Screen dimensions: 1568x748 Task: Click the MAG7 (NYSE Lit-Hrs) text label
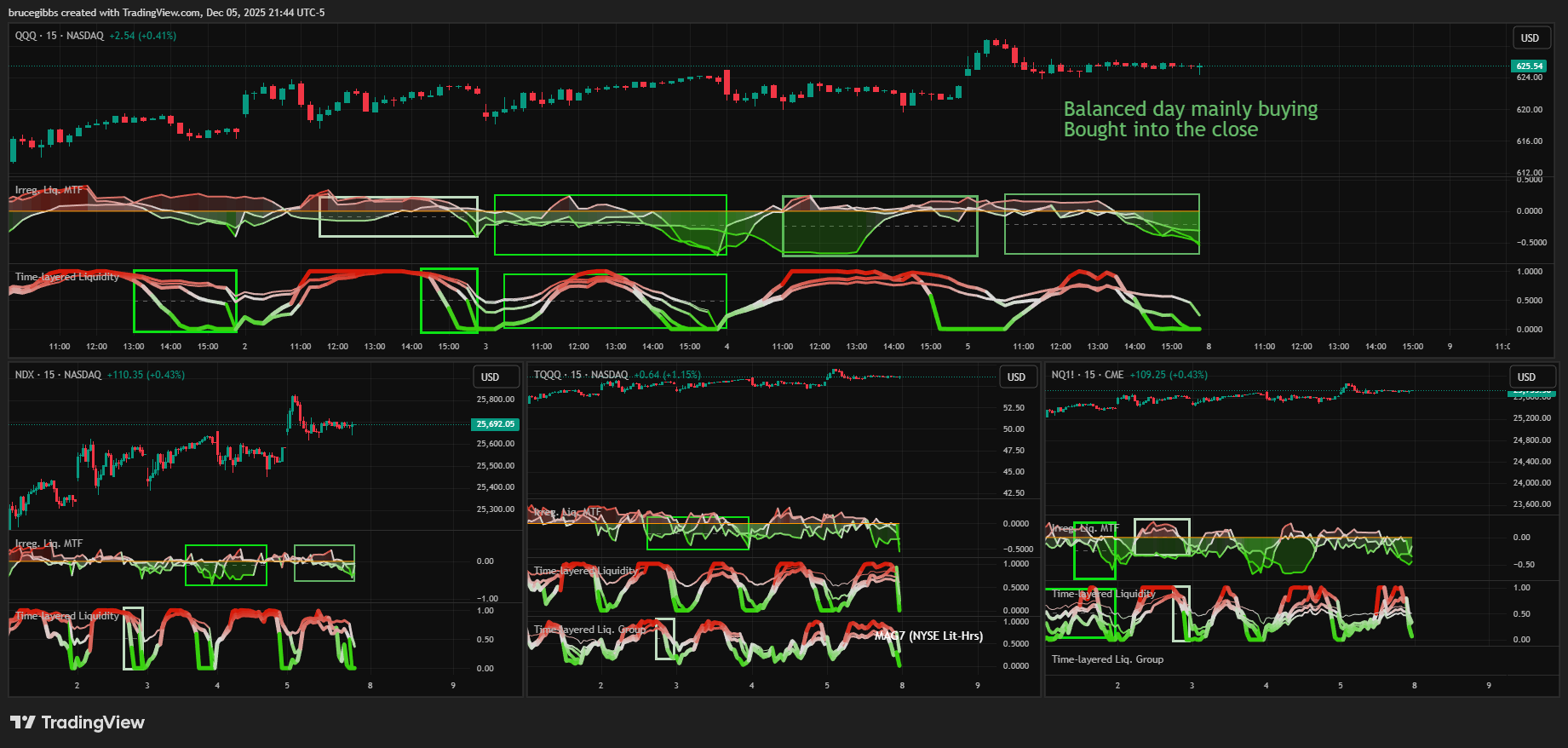[928, 636]
